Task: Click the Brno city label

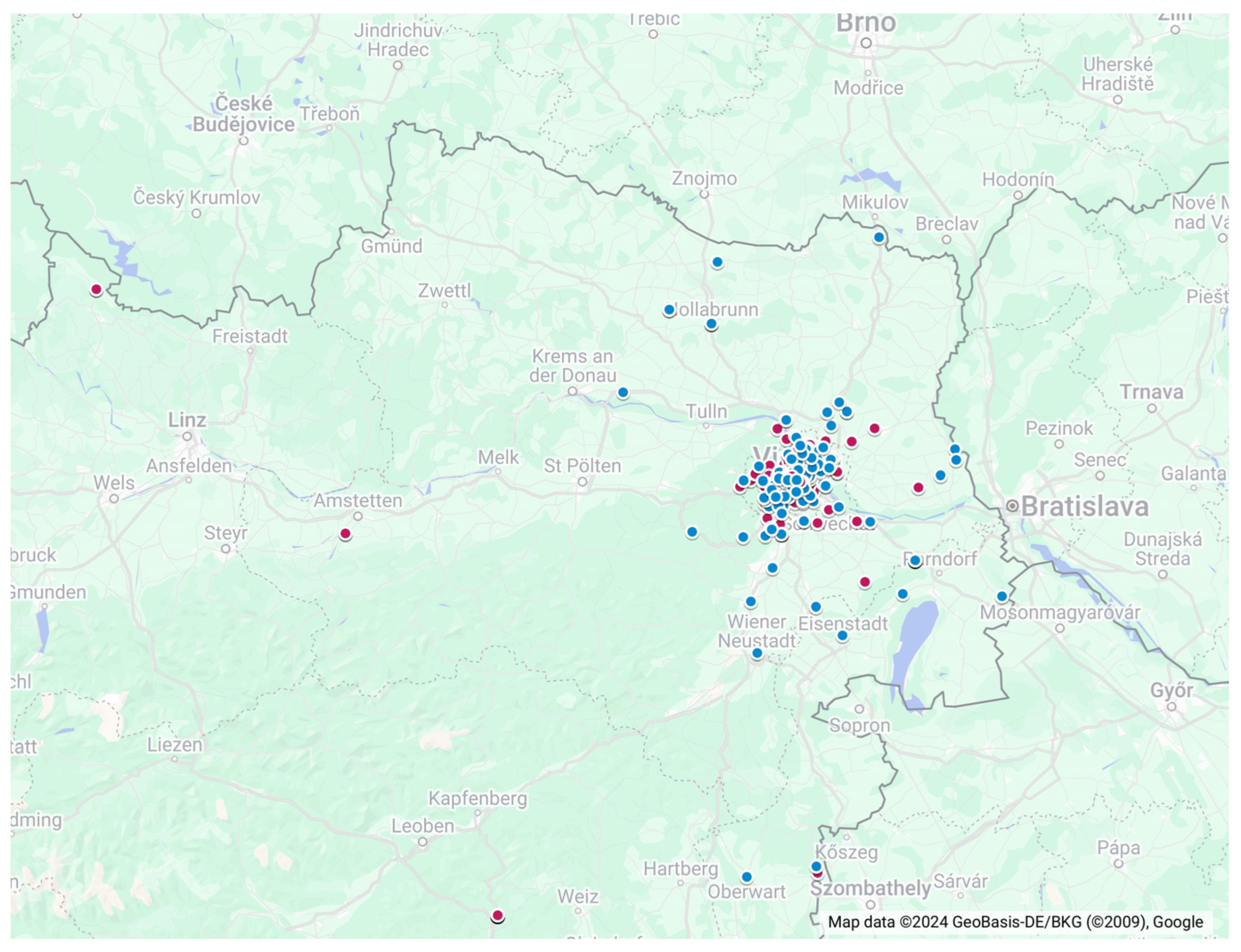Action: [x=866, y=24]
